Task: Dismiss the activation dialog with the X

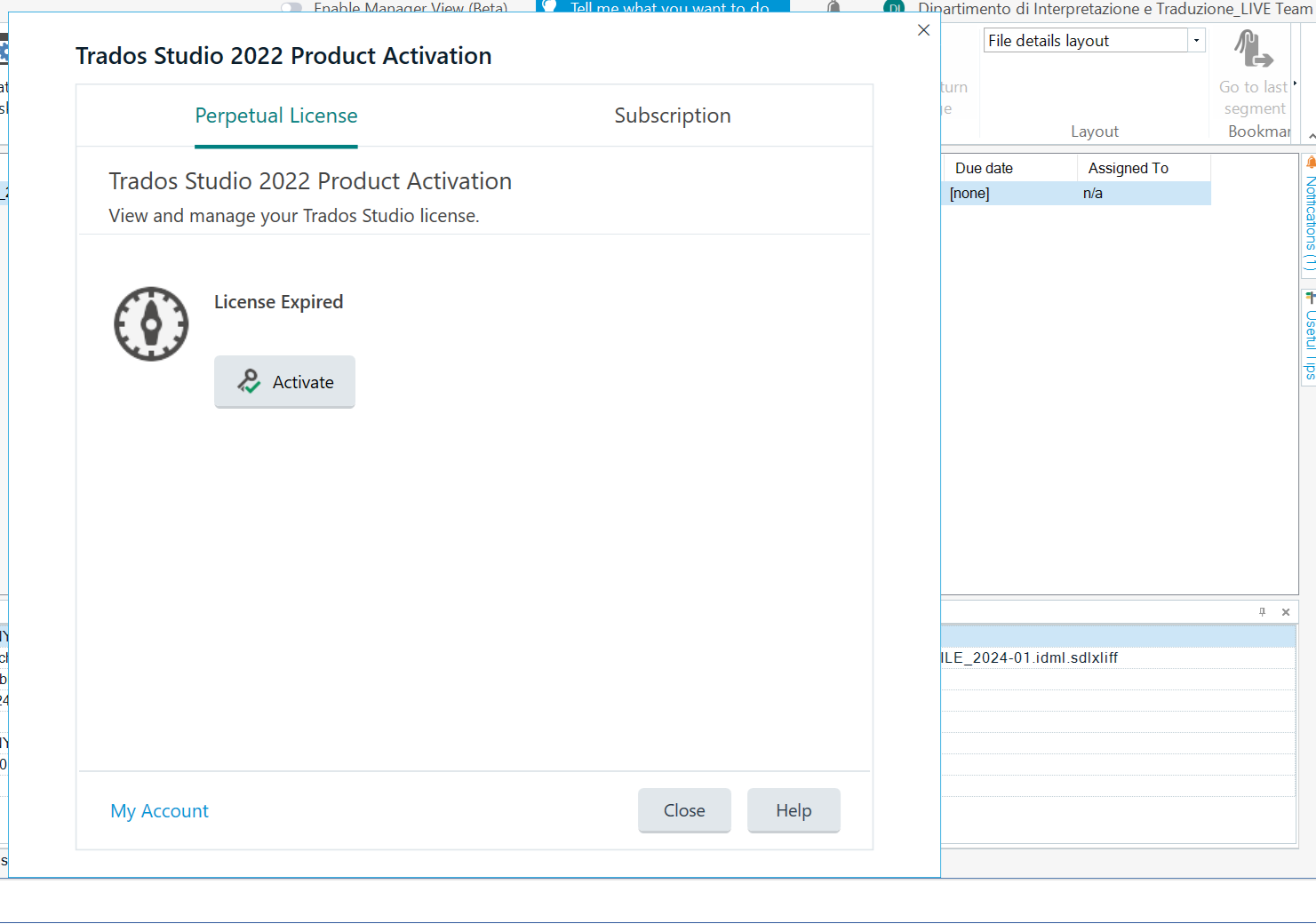Action: [923, 30]
